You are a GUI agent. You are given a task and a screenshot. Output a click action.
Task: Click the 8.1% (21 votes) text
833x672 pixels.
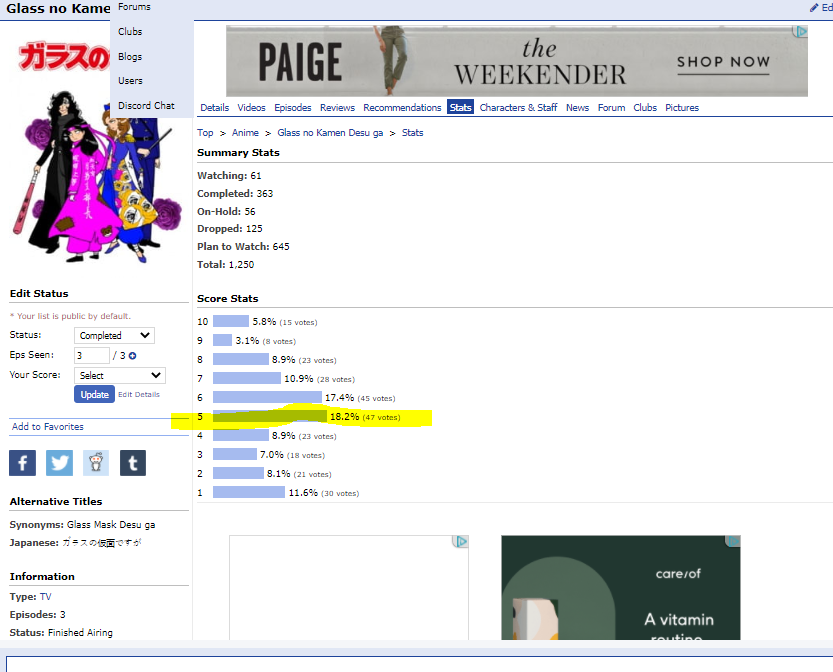pos(299,474)
